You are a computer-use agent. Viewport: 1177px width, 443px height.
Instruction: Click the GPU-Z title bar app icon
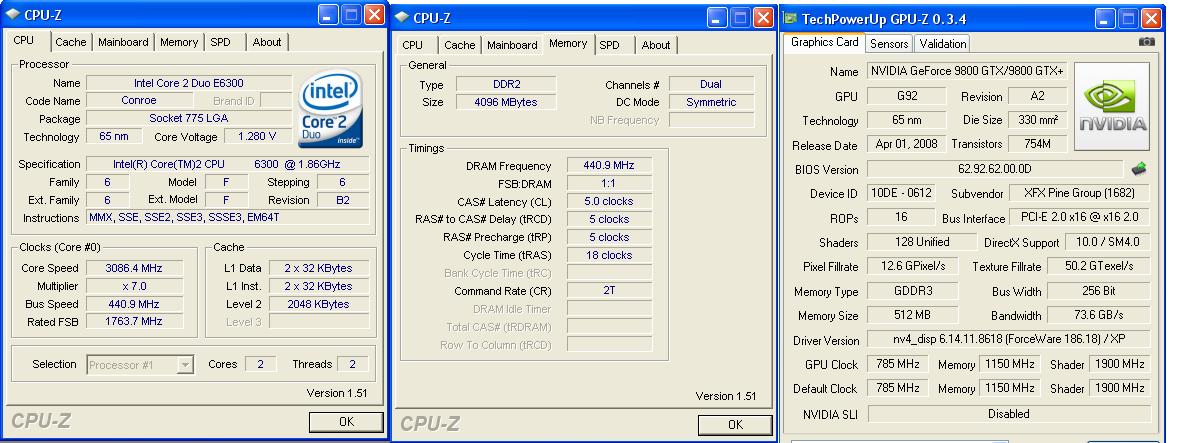pos(791,18)
